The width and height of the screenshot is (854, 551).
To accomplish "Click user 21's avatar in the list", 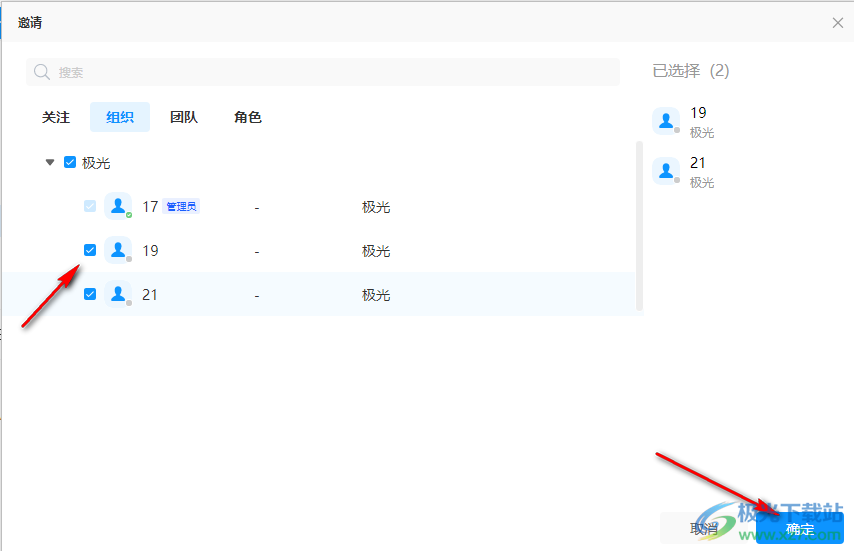I will coord(118,294).
